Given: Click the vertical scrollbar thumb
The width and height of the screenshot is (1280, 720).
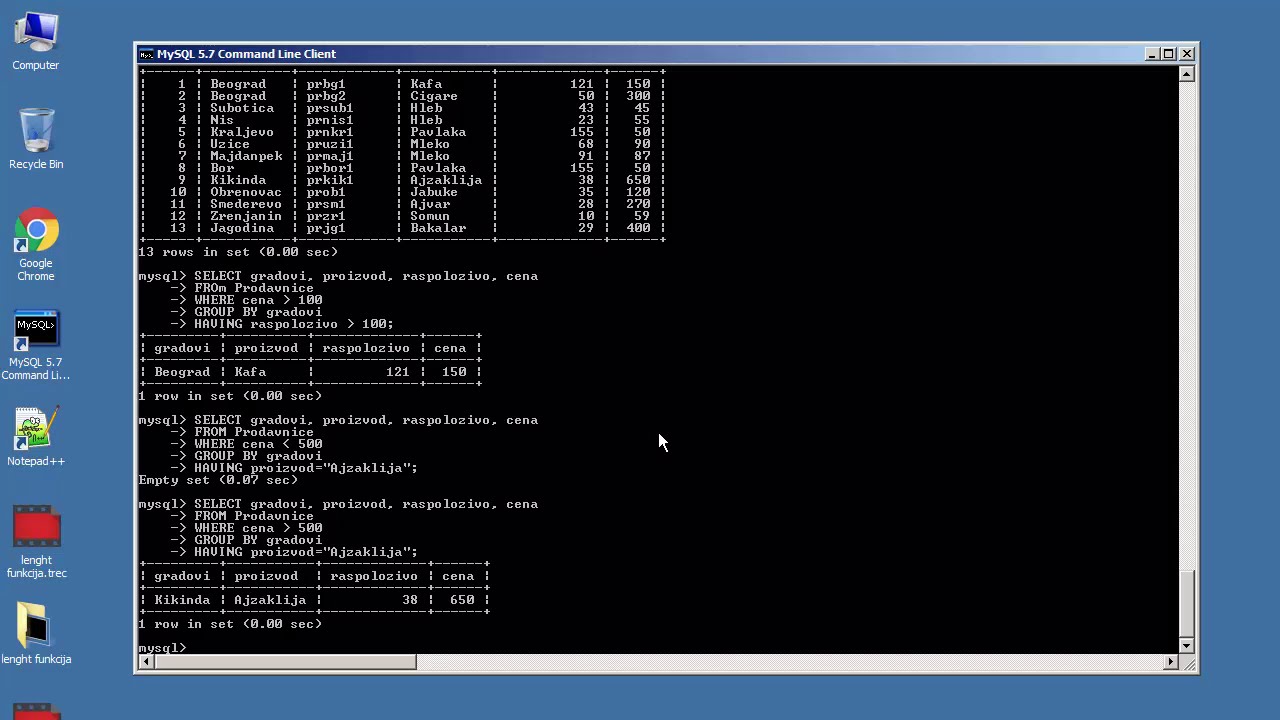Looking at the screenshot, I should [x=1187, y=604].
